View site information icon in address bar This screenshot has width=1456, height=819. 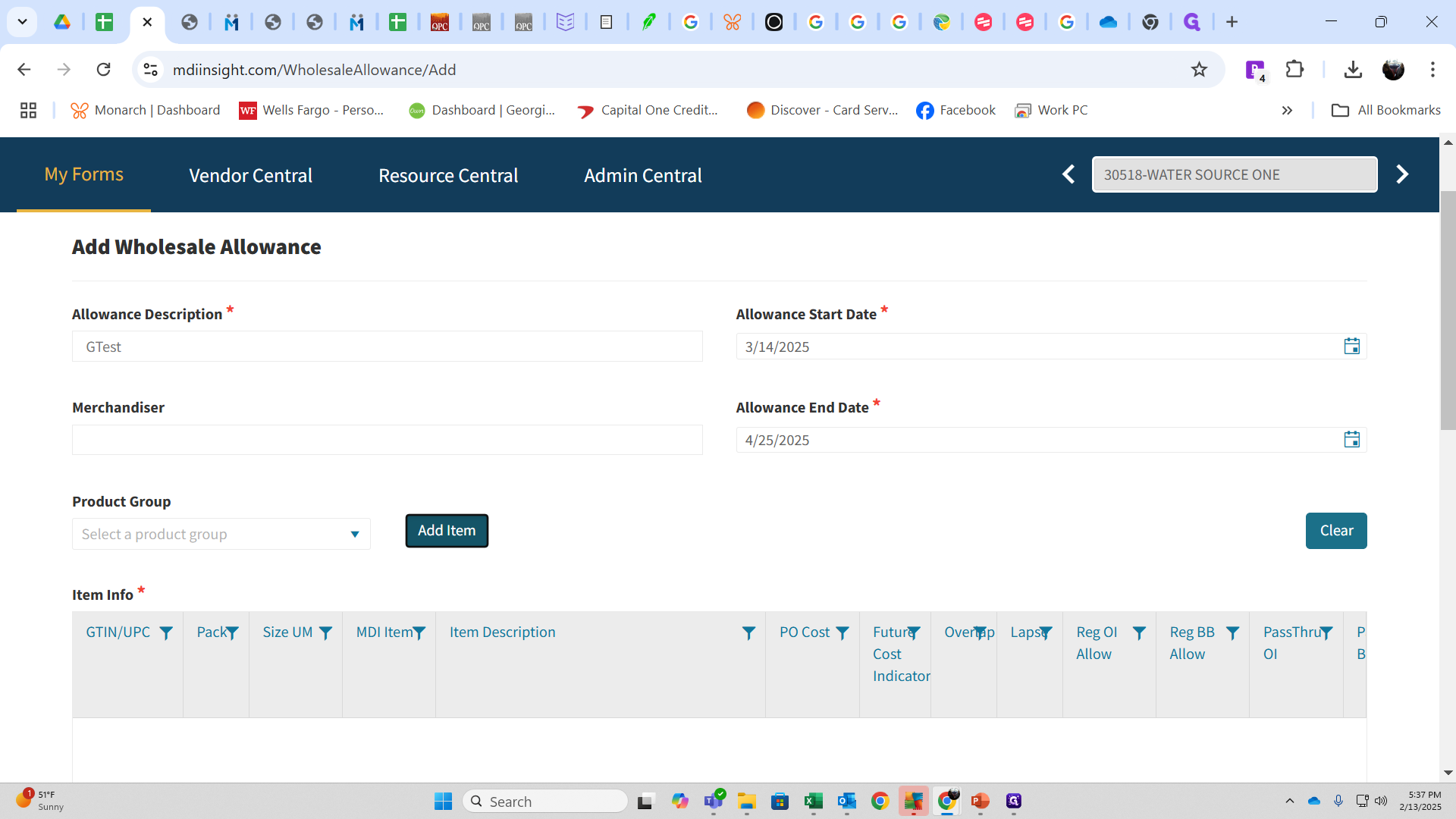151,70
